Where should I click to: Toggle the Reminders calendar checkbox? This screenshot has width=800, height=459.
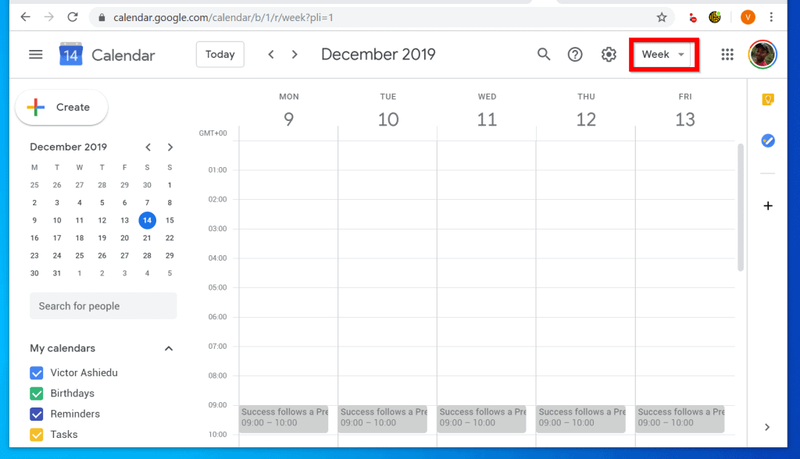pos(37,414)
